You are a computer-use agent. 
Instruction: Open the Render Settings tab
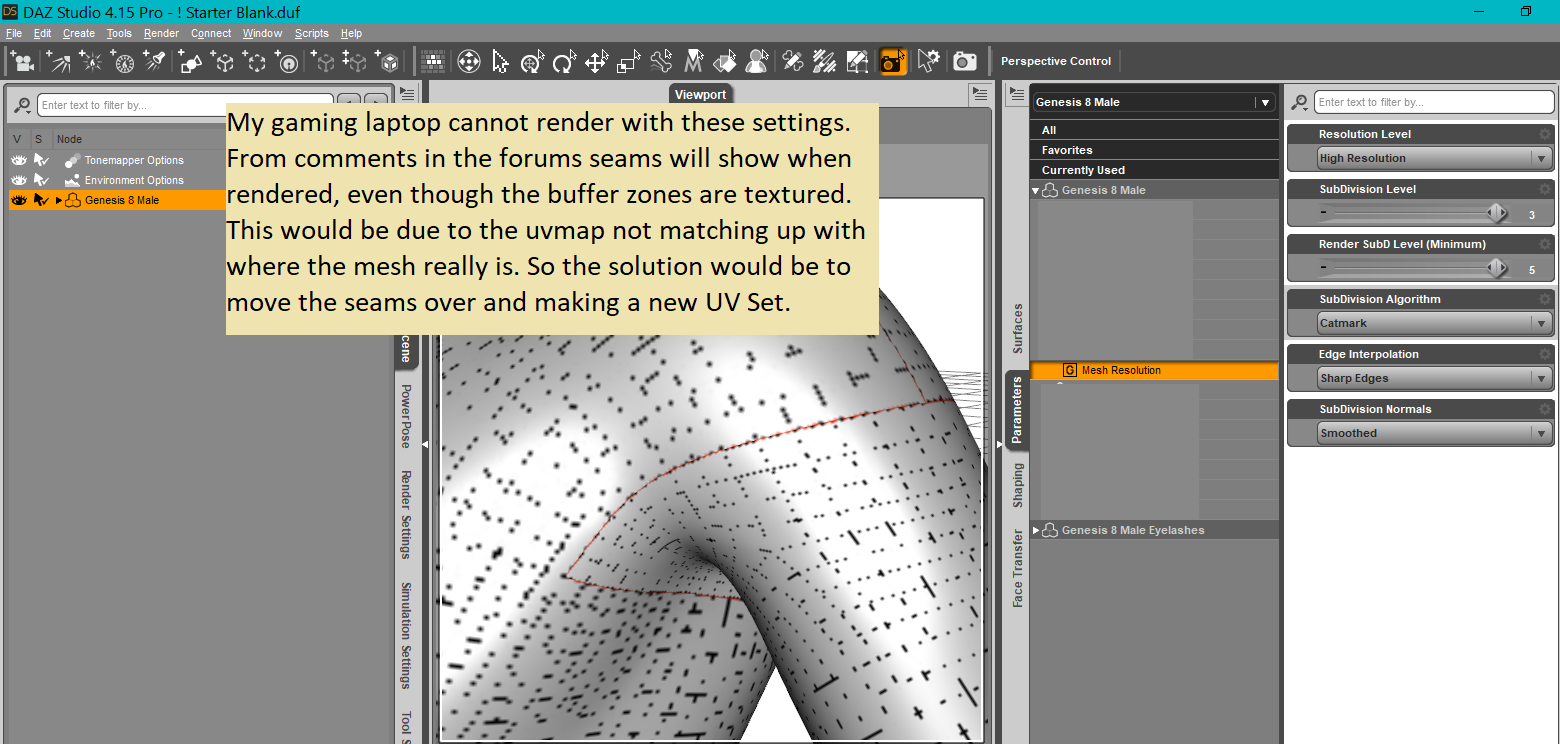pyautogui.click(x=406, y=514)
